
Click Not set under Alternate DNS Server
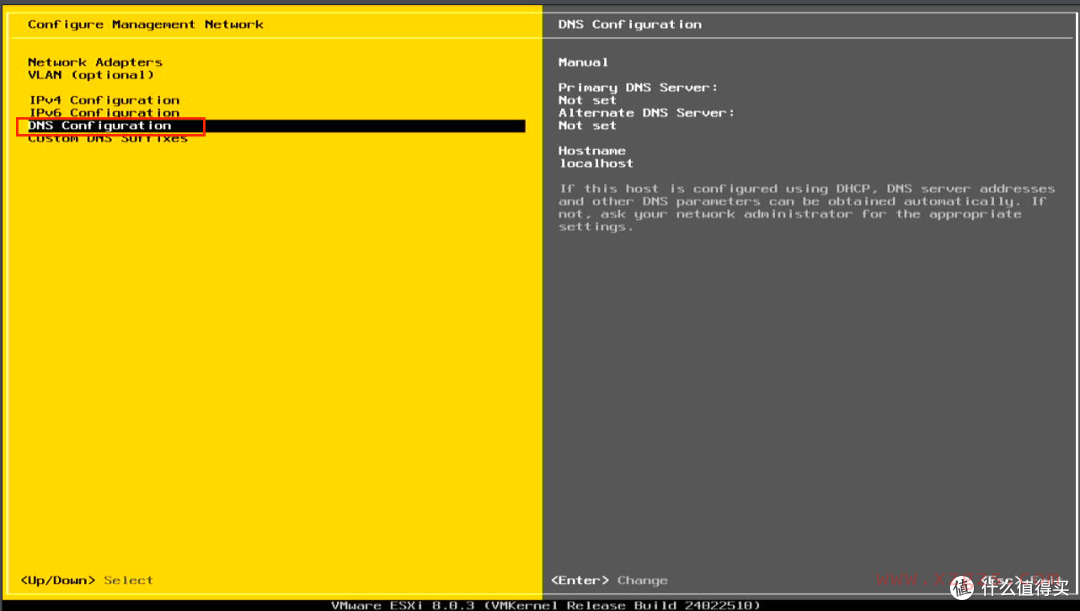coord(587,126)
